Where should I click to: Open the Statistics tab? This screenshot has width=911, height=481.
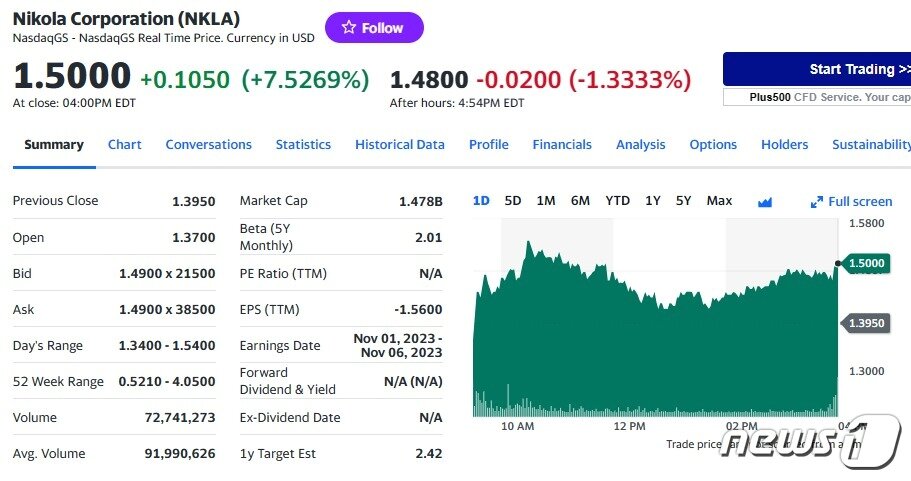coord(303,145)
